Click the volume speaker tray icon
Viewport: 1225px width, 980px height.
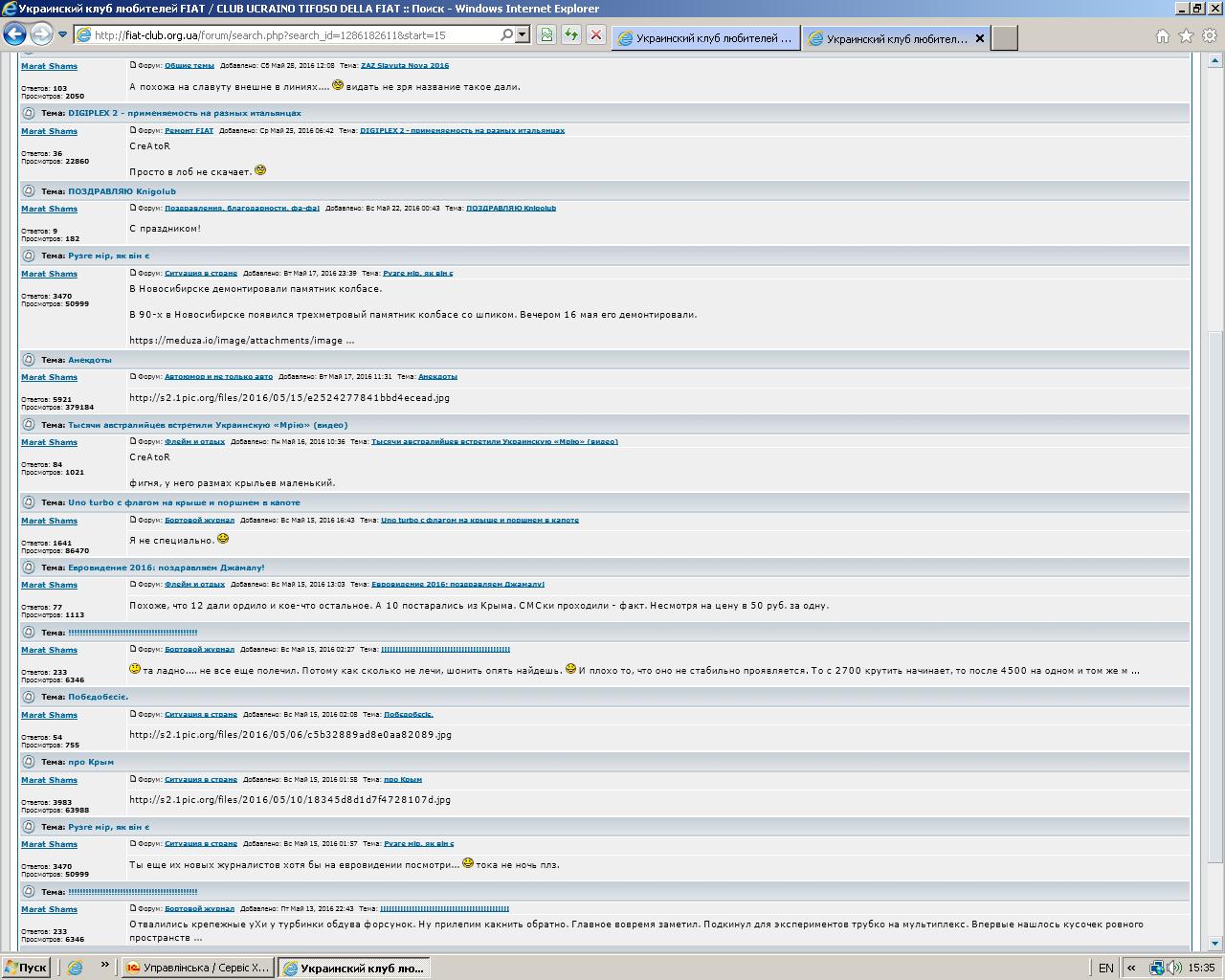(1174, 968)
